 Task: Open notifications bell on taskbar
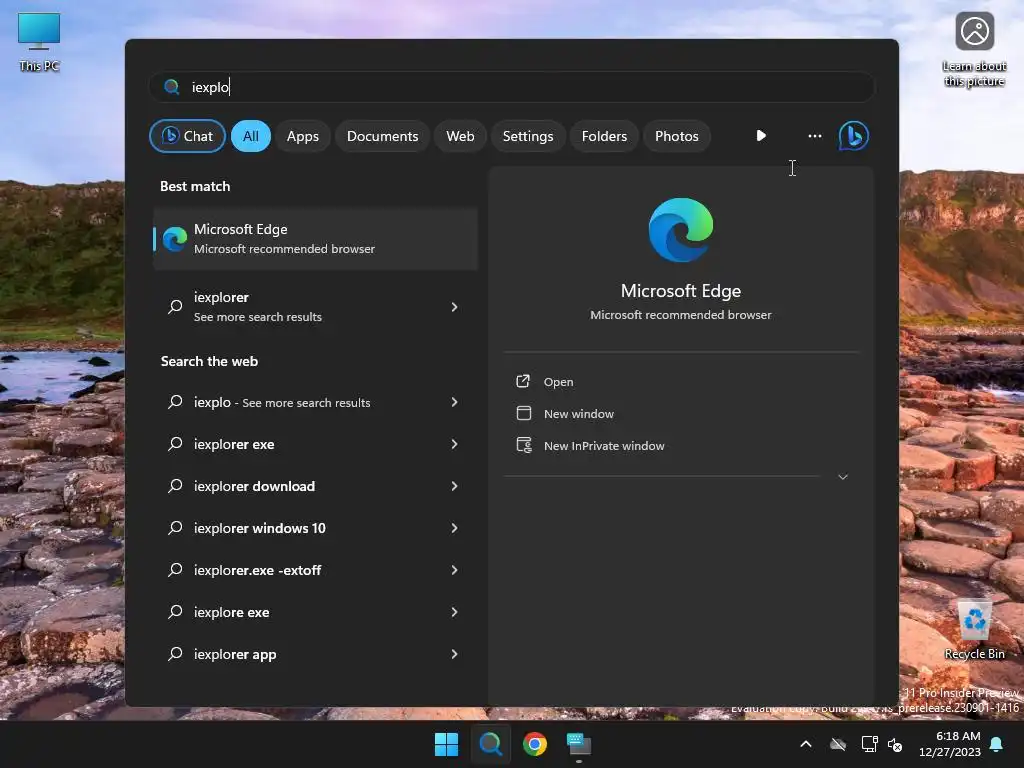click(x=997, y=744)
